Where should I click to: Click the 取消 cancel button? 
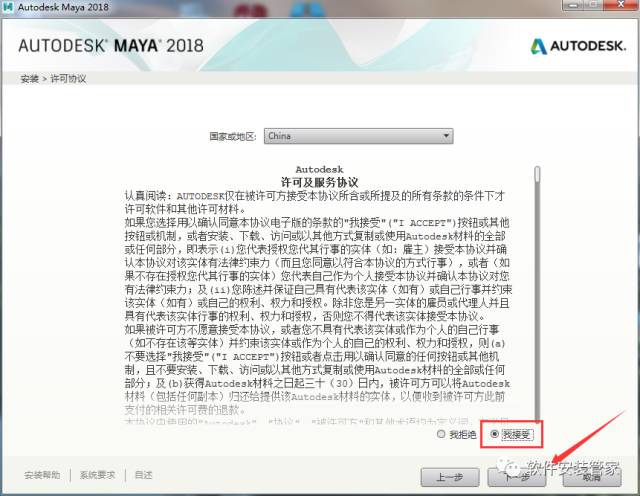[592, 477]
